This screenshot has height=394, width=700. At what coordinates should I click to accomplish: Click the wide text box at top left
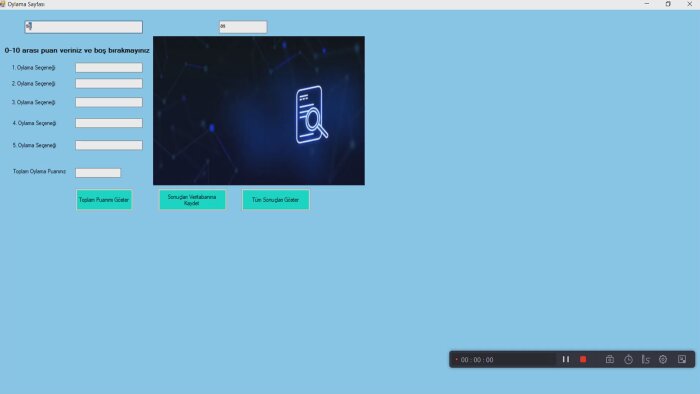(83, 27)
